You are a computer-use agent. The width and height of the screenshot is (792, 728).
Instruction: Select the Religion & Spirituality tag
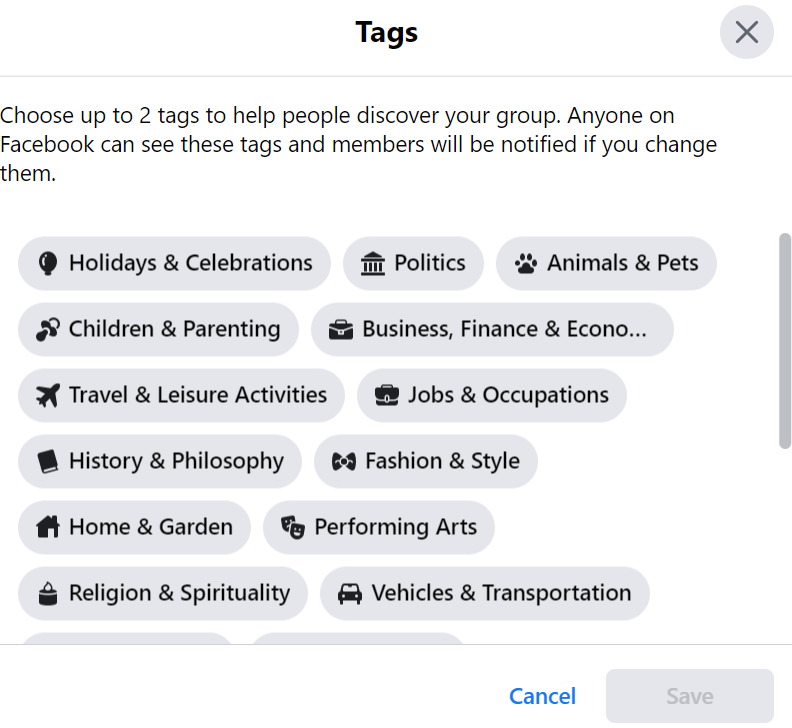click(x=162, y=594)
